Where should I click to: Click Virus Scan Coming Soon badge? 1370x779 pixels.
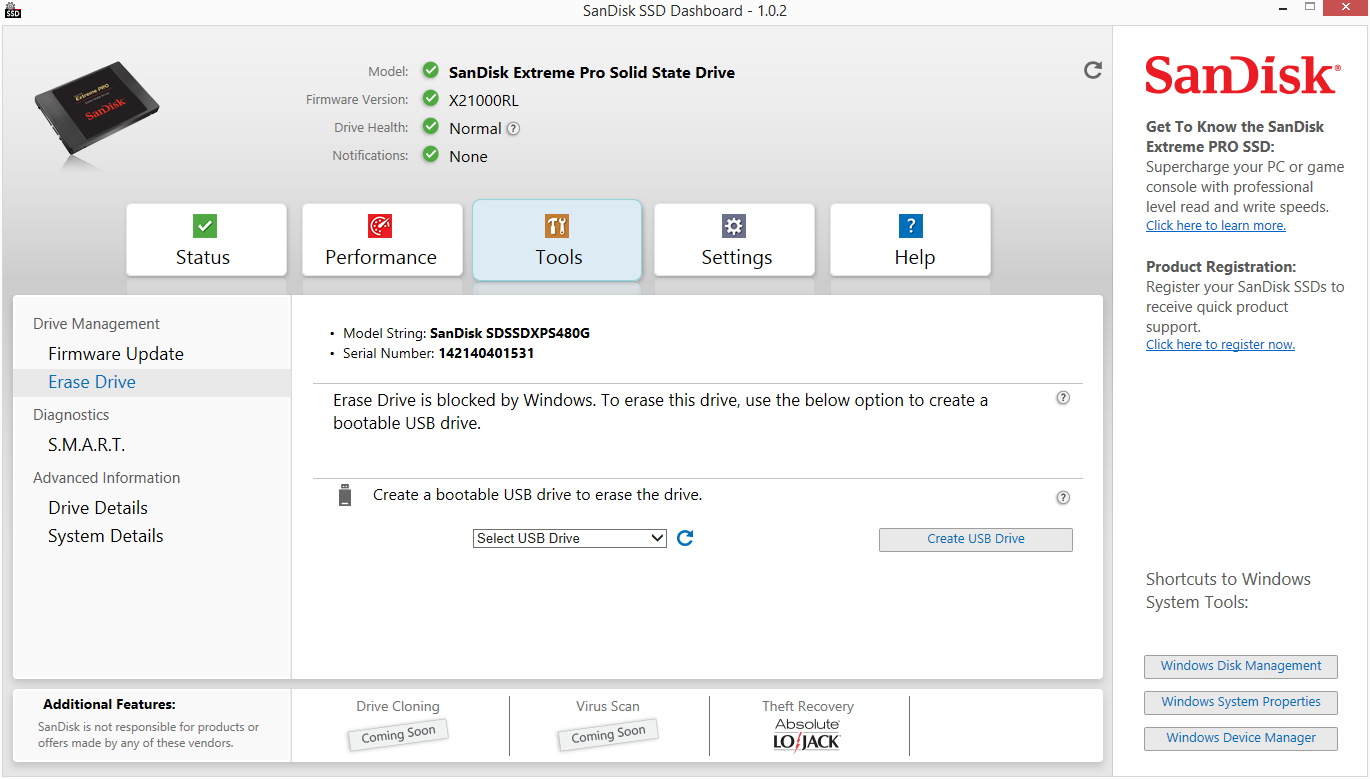(608, 734)
